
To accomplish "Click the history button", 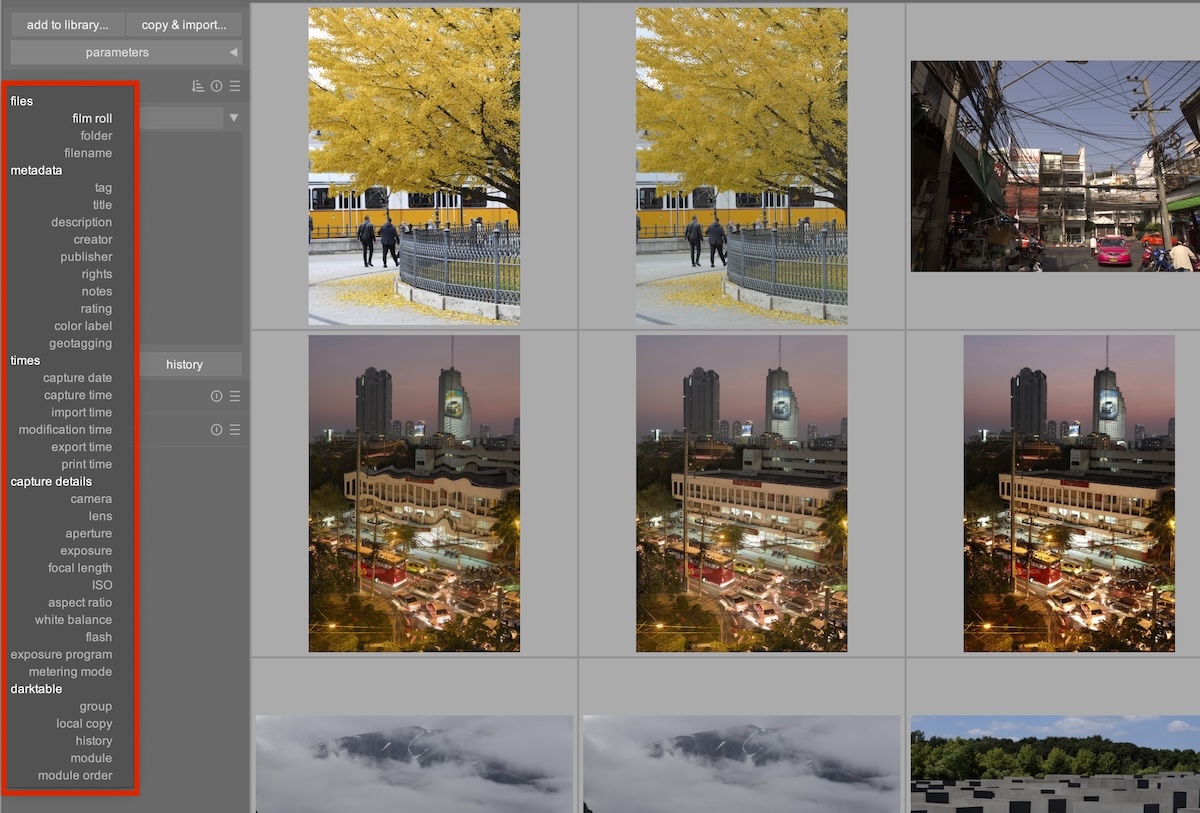I will [x=185, y=364].
